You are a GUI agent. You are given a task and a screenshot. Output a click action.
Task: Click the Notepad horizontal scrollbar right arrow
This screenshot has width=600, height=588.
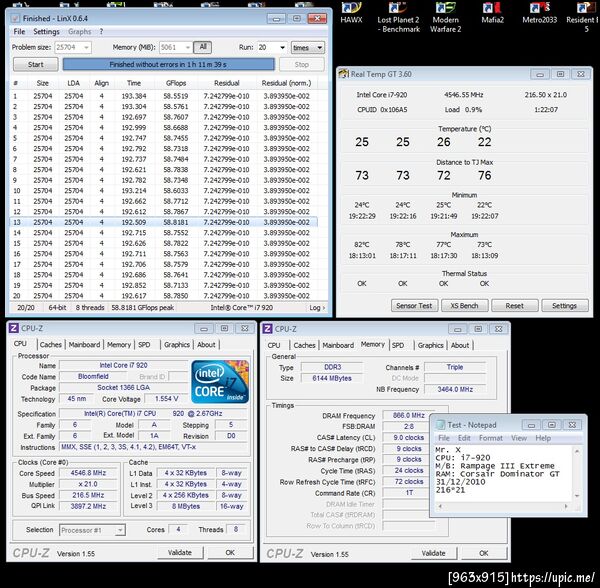tap(566, 506)
